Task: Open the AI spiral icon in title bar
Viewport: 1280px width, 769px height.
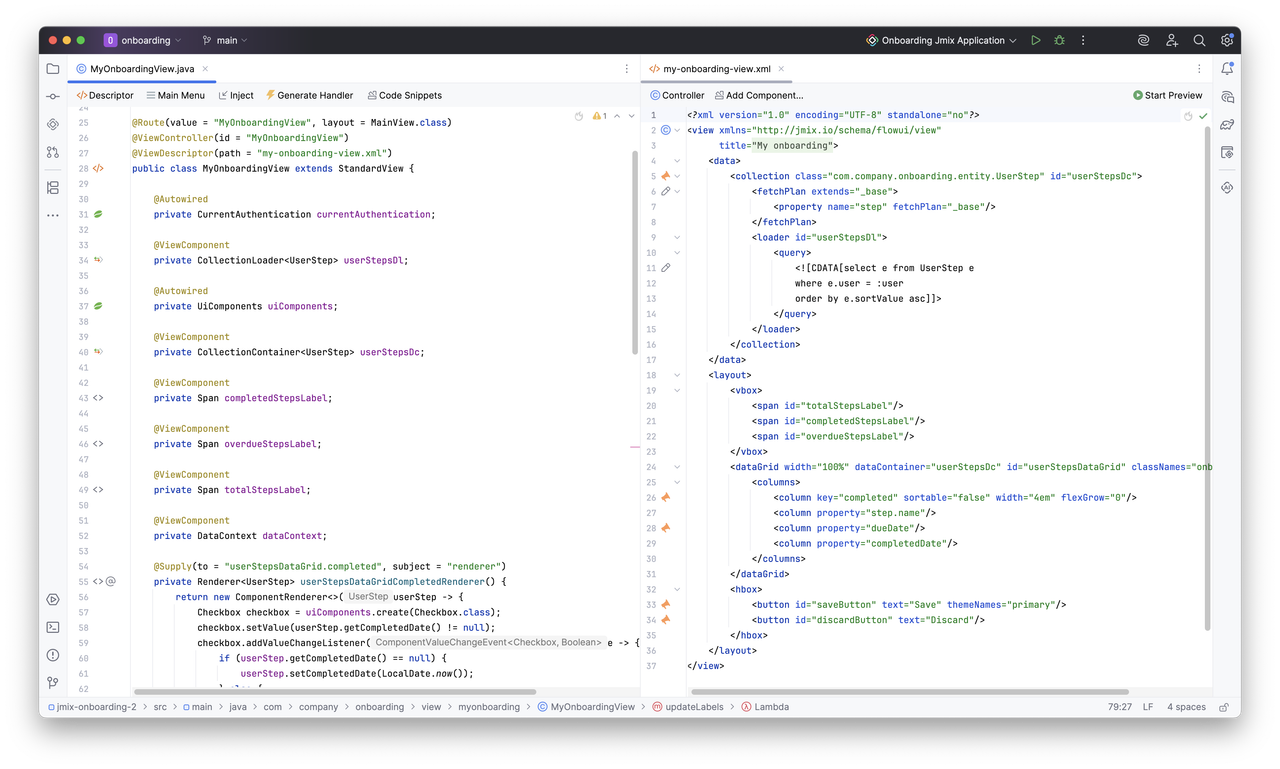Action: click(1143, 40)
